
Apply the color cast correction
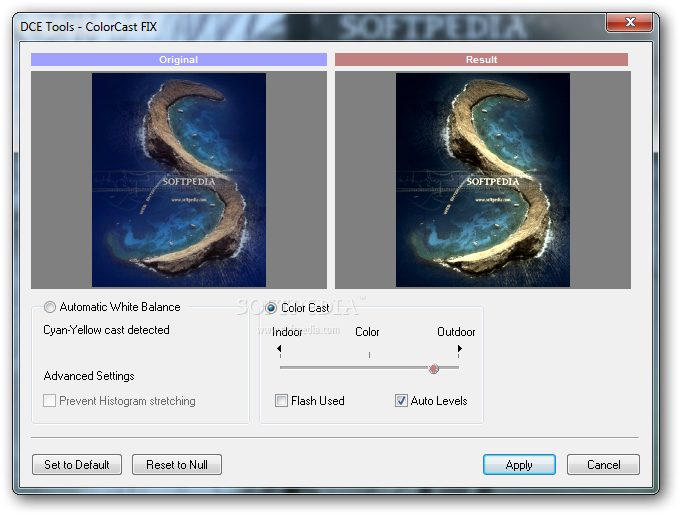(x=519, y=465)
